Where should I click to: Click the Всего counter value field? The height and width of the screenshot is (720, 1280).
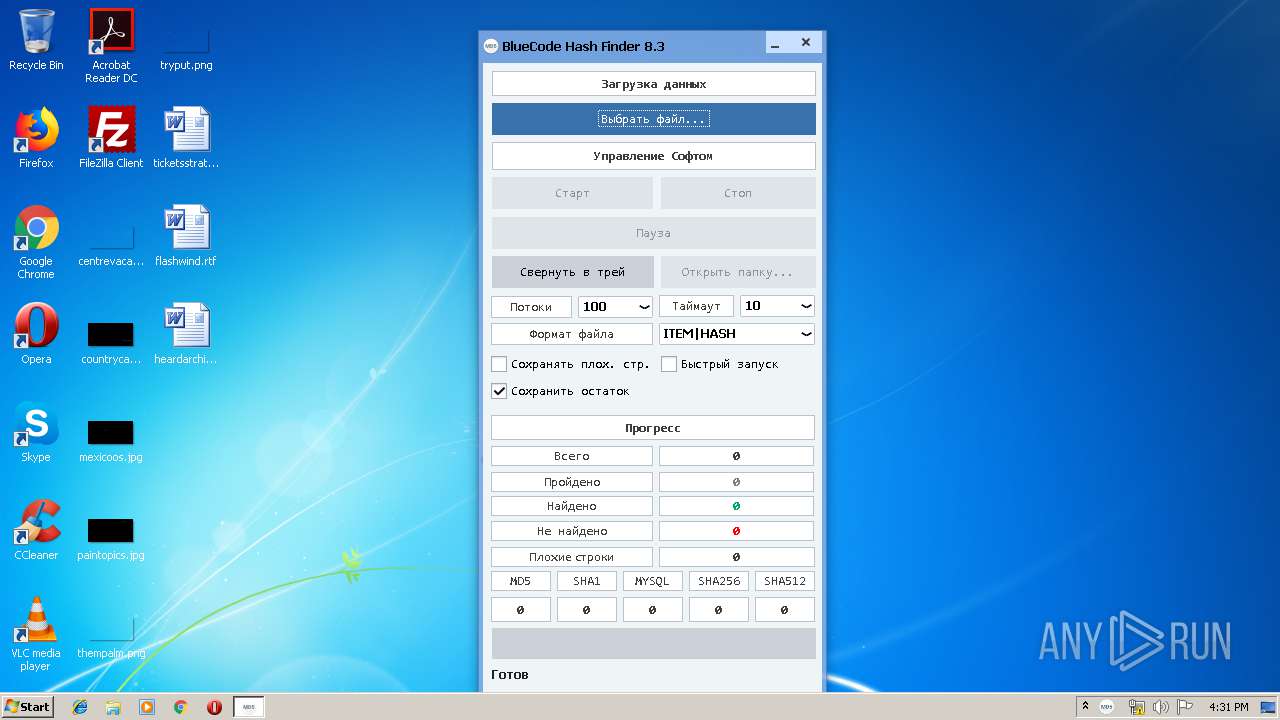coord(737,456)
